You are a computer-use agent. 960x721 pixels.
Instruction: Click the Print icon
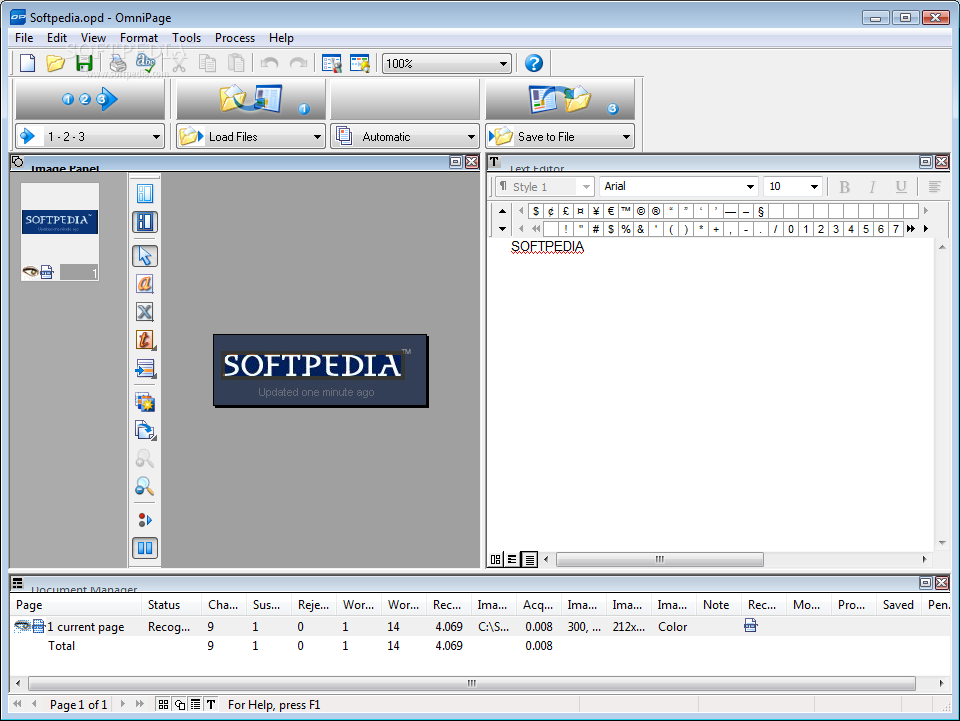click(x=118, y=63)
